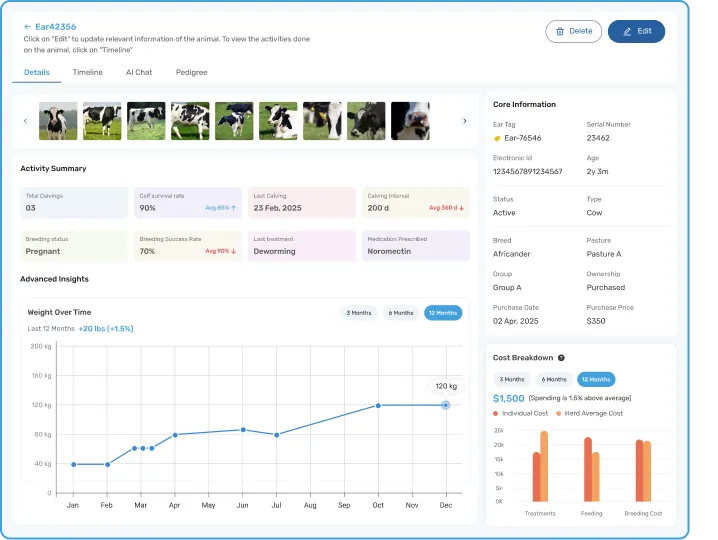The height and width of the screenshot is (540, 718).
Task: Click the Delete button
Action: (x=573, y=31)
